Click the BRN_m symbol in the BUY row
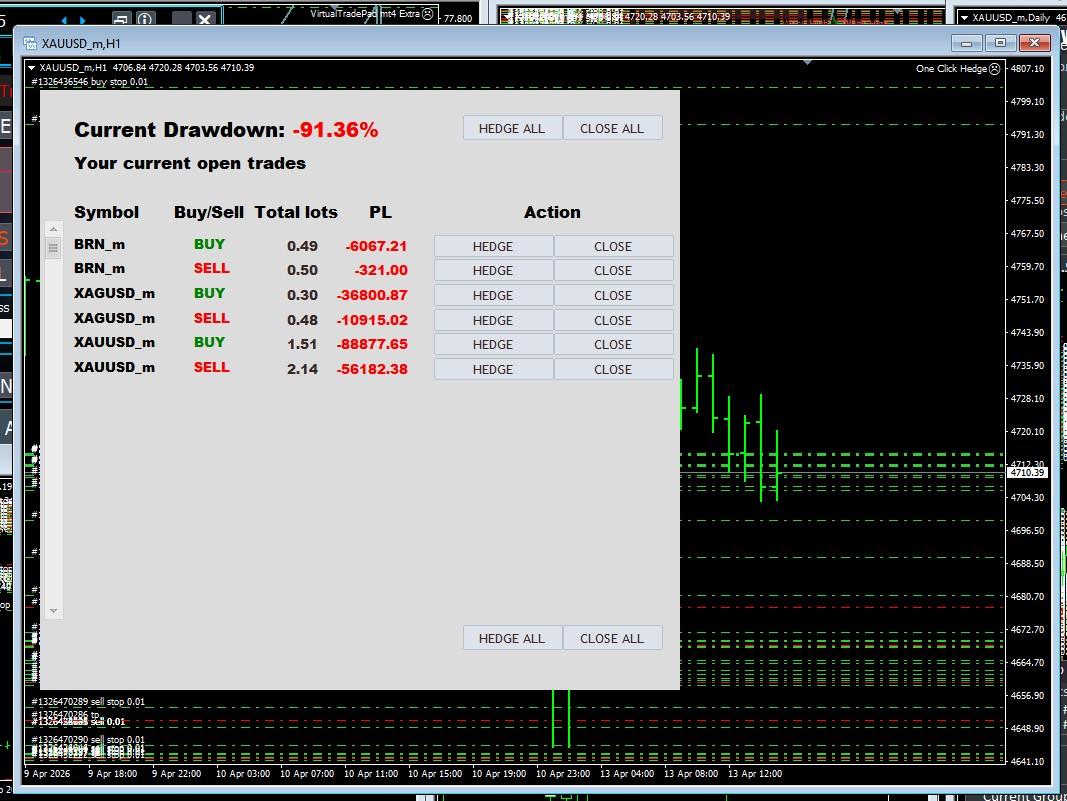The image size is (1067, 801). click(99, 244)
